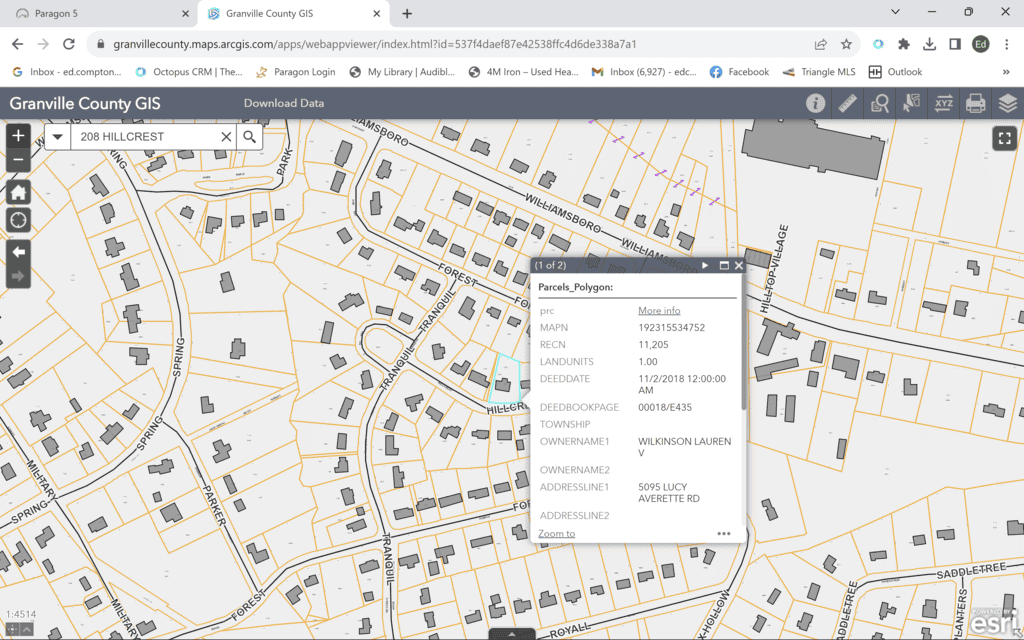1024x640 pixels.
Task: Click Zoom to in the popup
Action: coord(556,534)
